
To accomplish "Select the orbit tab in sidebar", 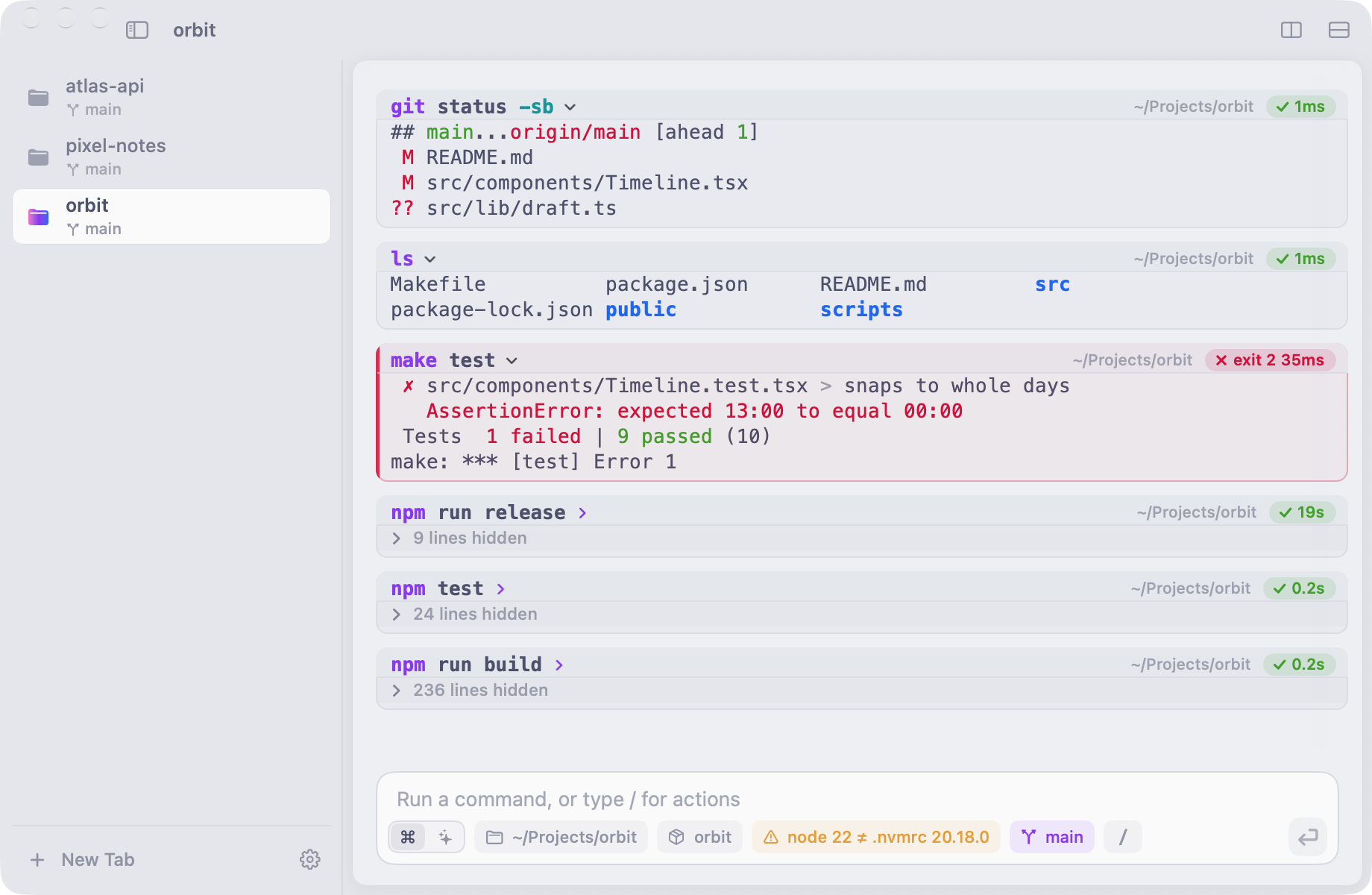I will point(171,216).
